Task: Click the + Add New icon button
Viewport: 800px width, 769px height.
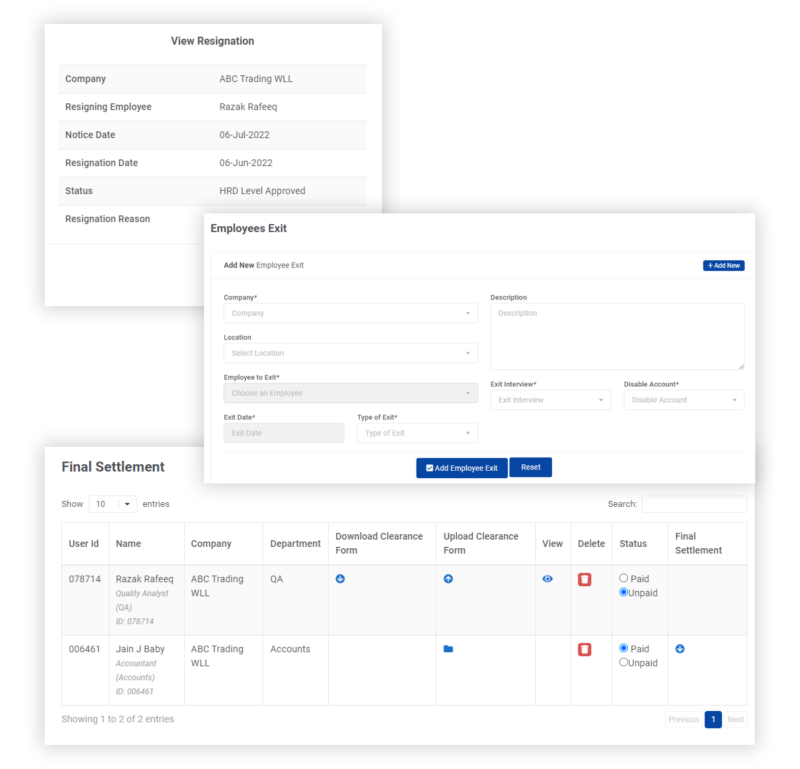Action: point(723,265)
